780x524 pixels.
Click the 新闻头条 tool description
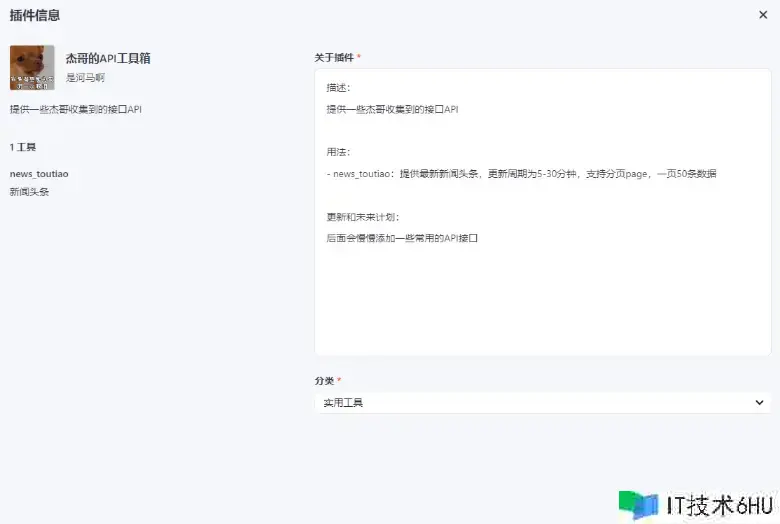(x=30, y=191)
